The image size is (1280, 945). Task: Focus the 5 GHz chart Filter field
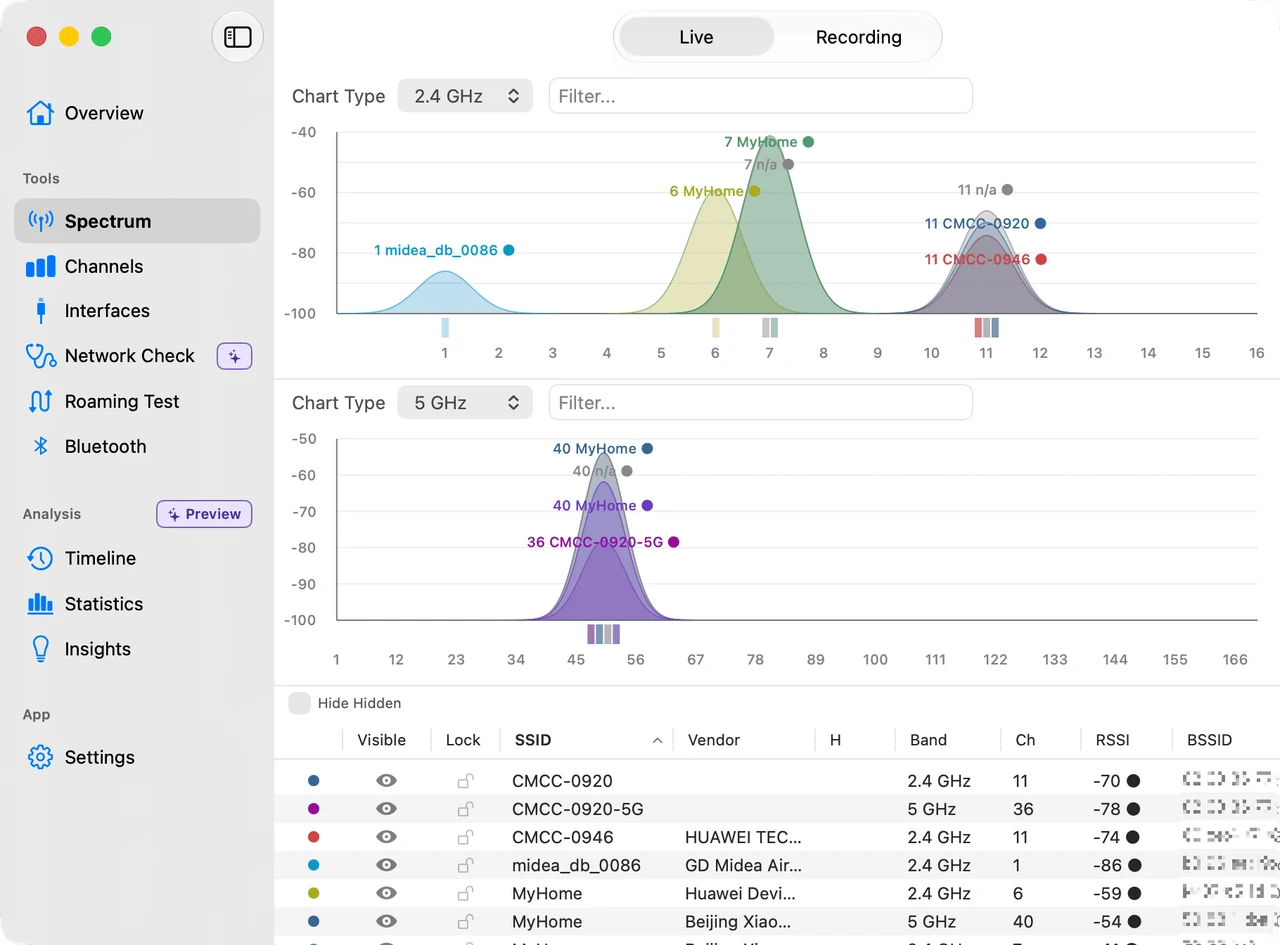[760, 403]
